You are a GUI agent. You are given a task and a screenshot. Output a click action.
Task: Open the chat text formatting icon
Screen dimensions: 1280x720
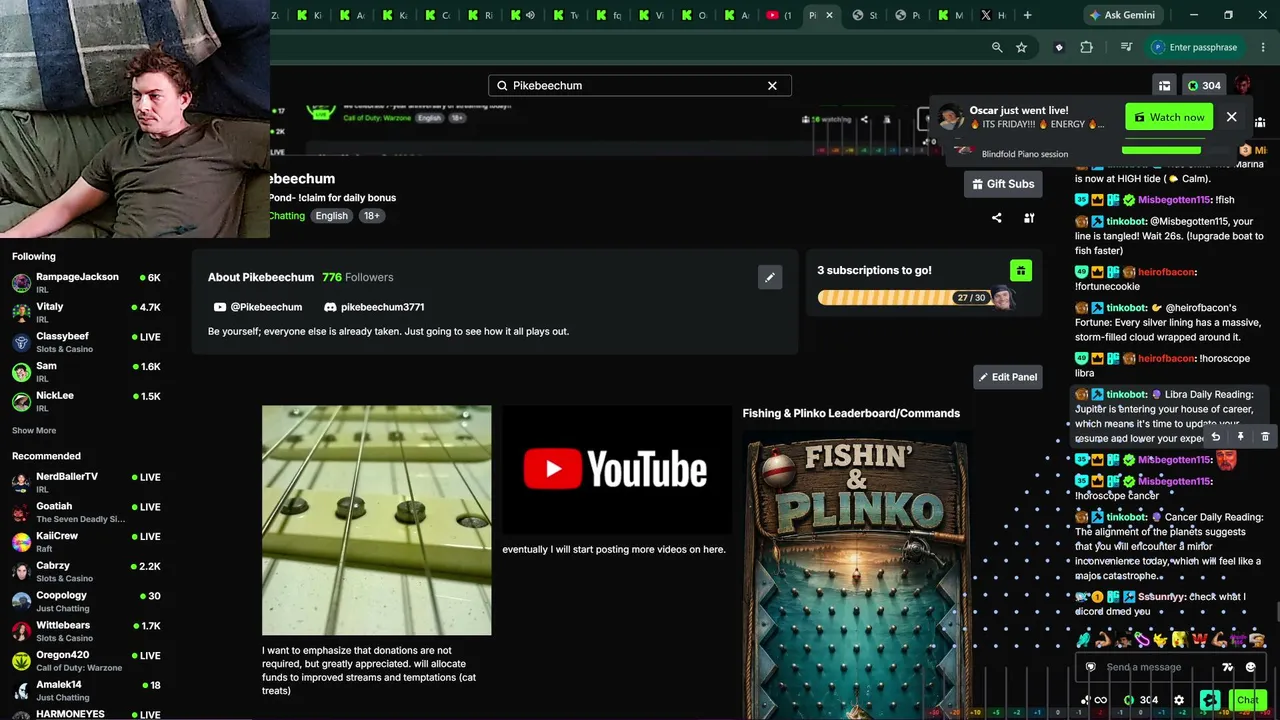(x=1228, y=667)
